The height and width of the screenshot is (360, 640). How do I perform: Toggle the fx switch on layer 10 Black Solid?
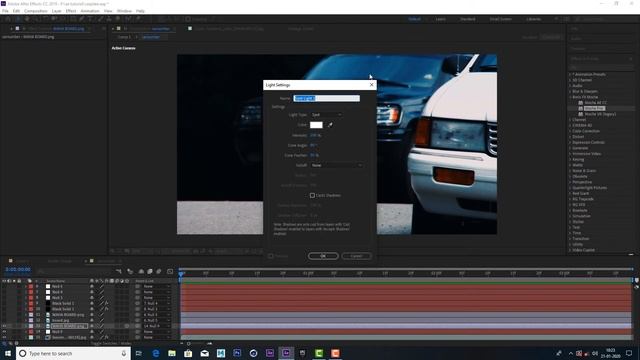pyautogui.click(x=107, y=309)
